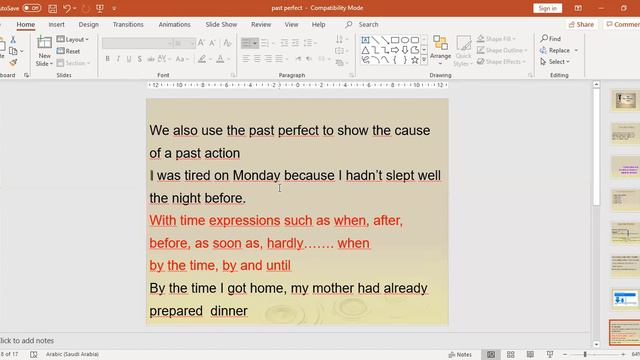Toggle Bold formatting
Viewport: 640px width, 360px height.
click(107, 59)
